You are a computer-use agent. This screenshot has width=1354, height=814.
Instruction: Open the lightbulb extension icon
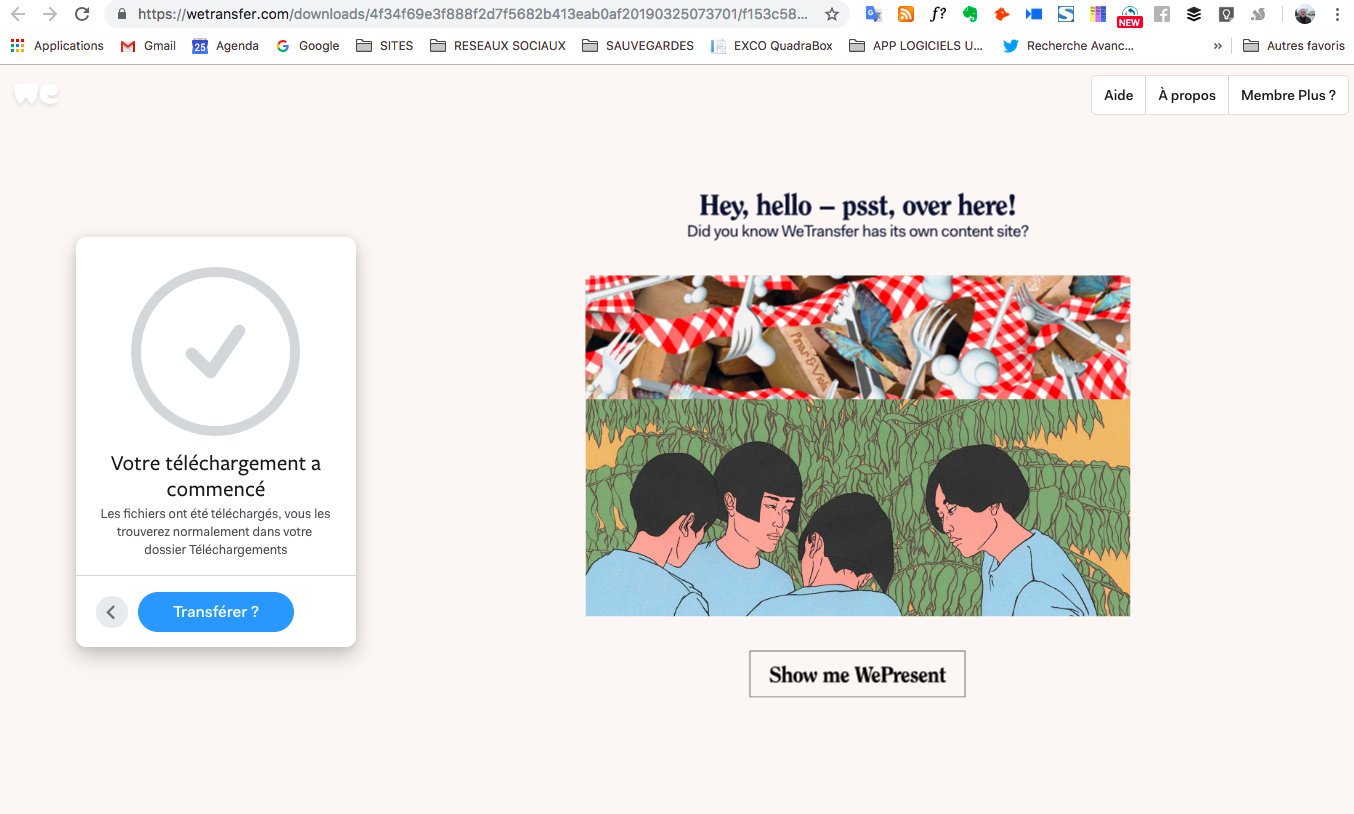1226,14
